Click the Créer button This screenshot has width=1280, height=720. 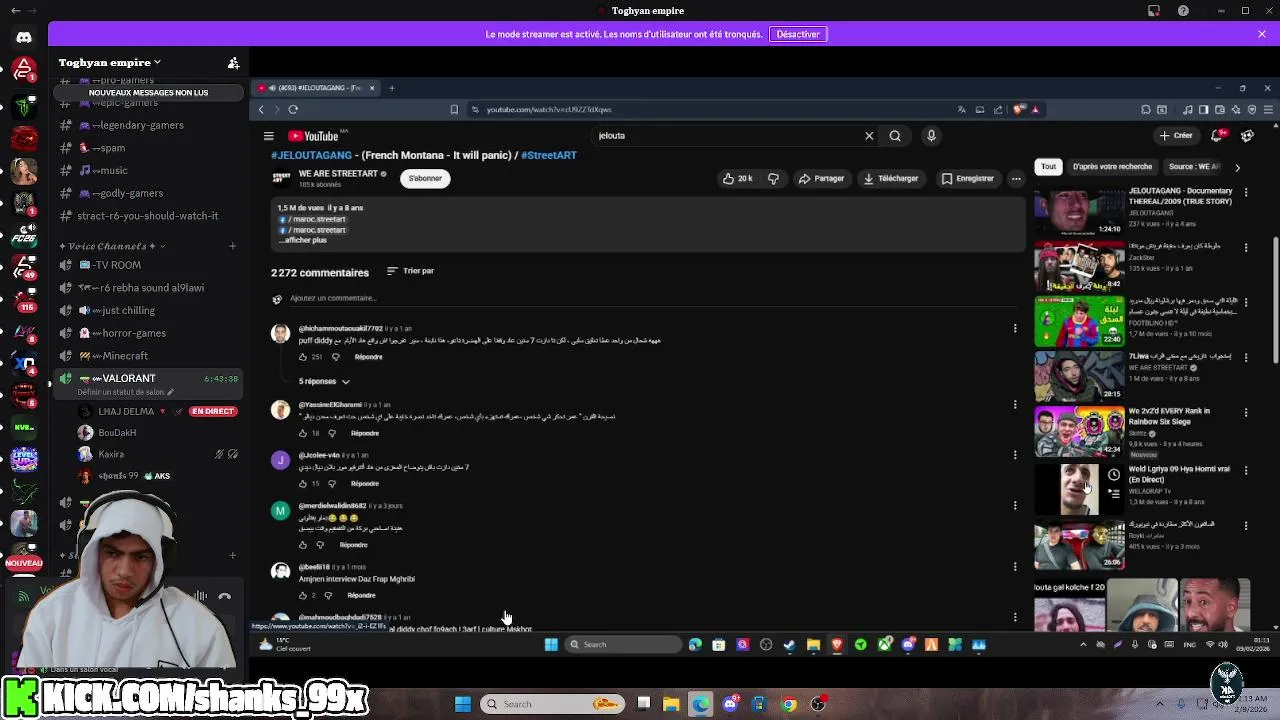coord(1176,136)
